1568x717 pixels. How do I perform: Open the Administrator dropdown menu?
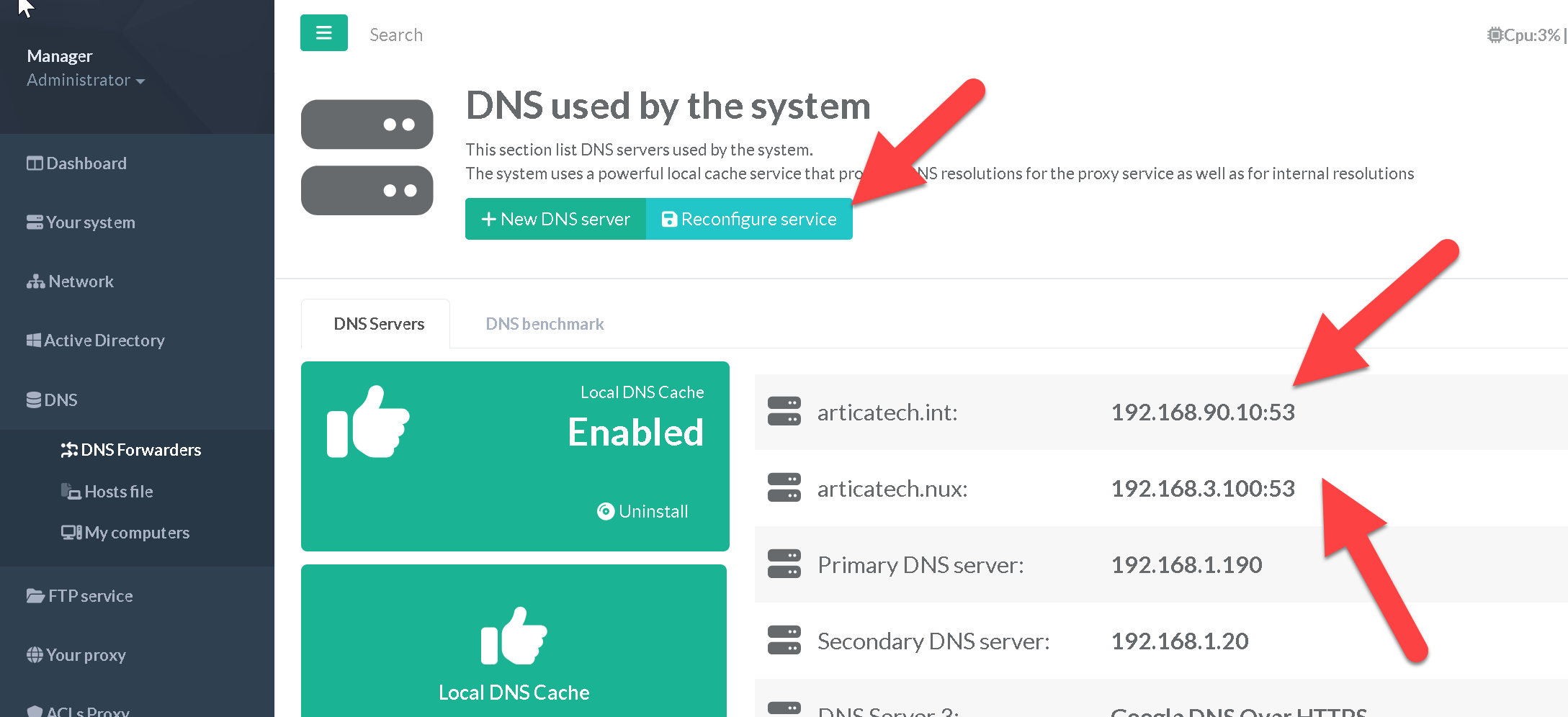click(86, 81)
